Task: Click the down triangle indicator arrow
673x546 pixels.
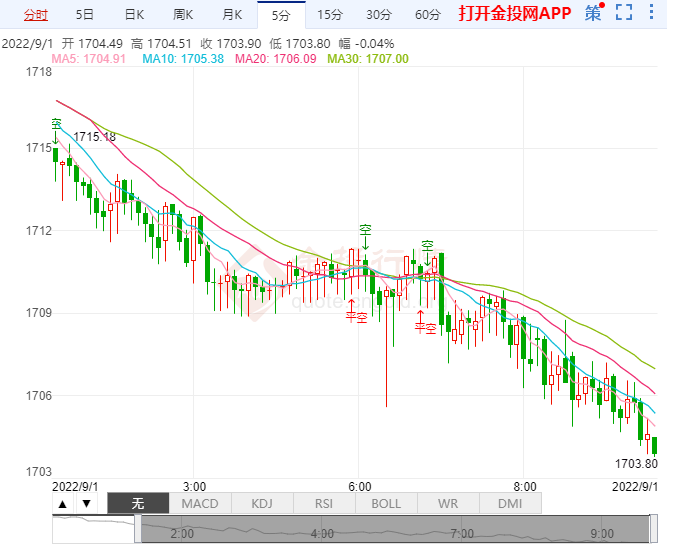Action: pyautogui.click(x=87, y=504)
